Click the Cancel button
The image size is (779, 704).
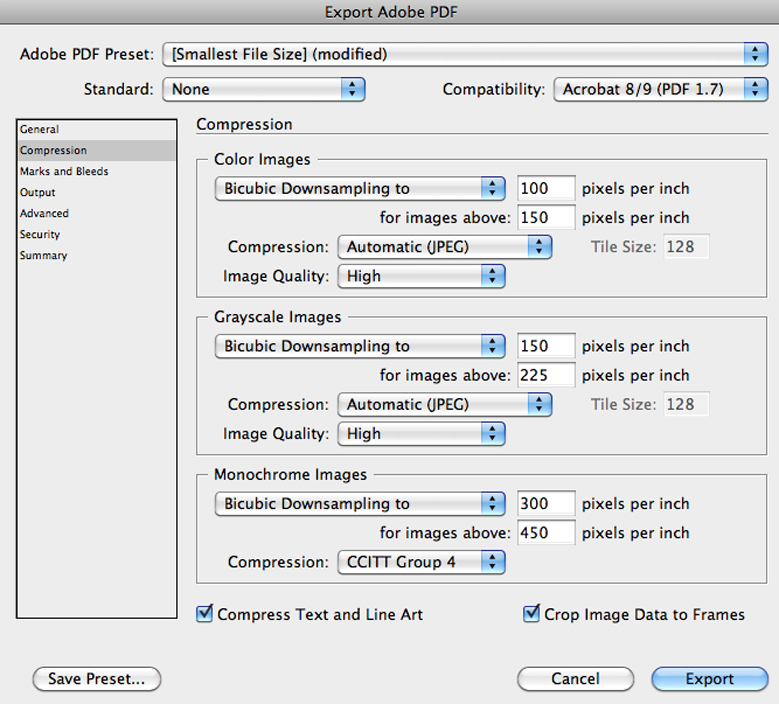tap(575, 679)
